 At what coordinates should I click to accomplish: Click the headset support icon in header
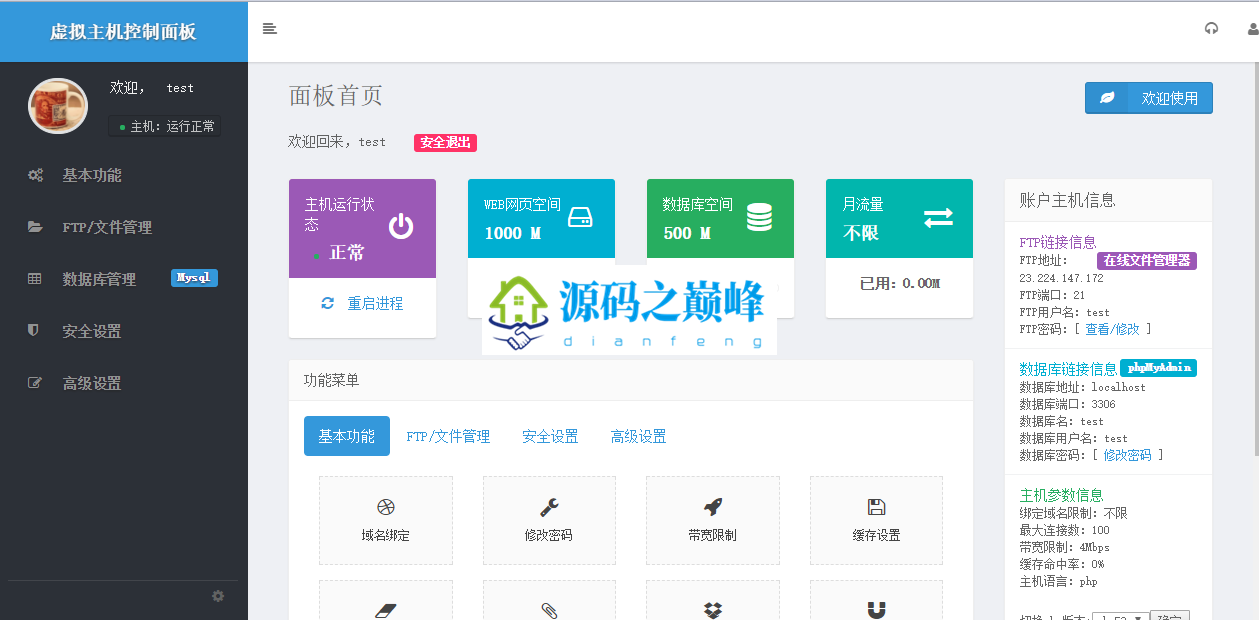click(x=1211, y=29)
